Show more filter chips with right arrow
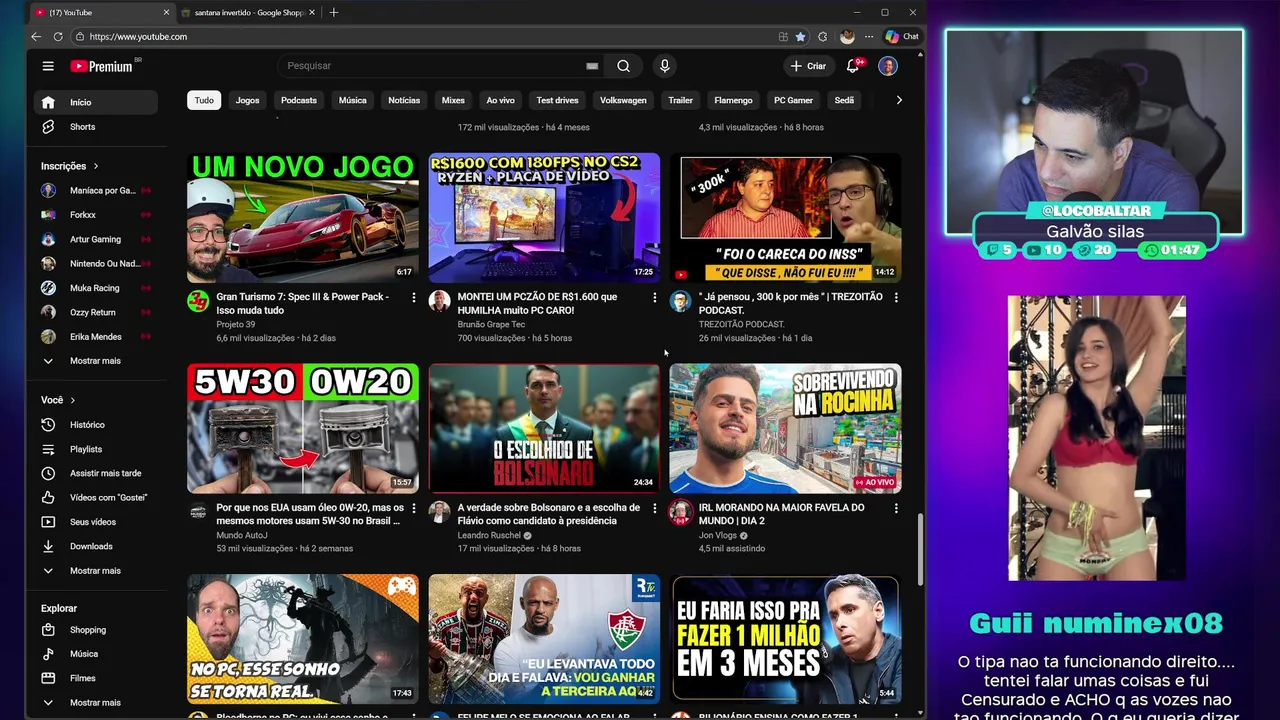 pyautogui.click(x=898, y=100)
